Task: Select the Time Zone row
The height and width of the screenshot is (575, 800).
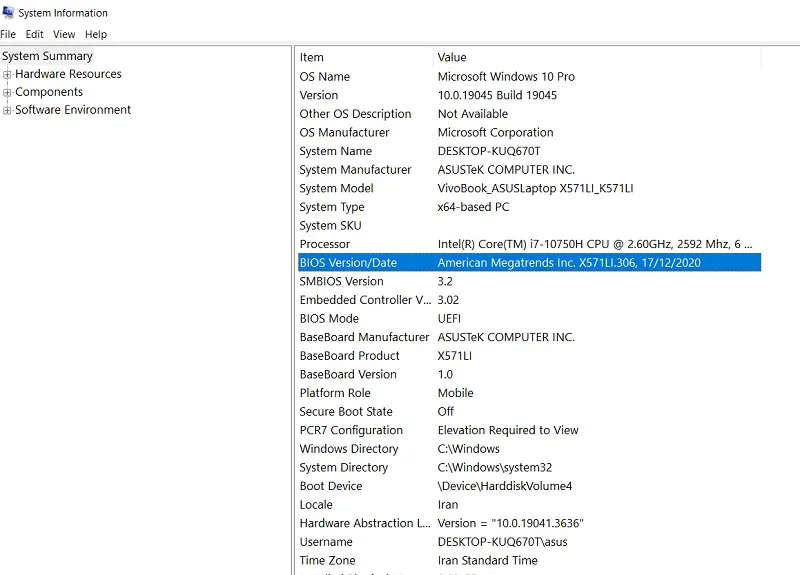Action: (529, 561)
